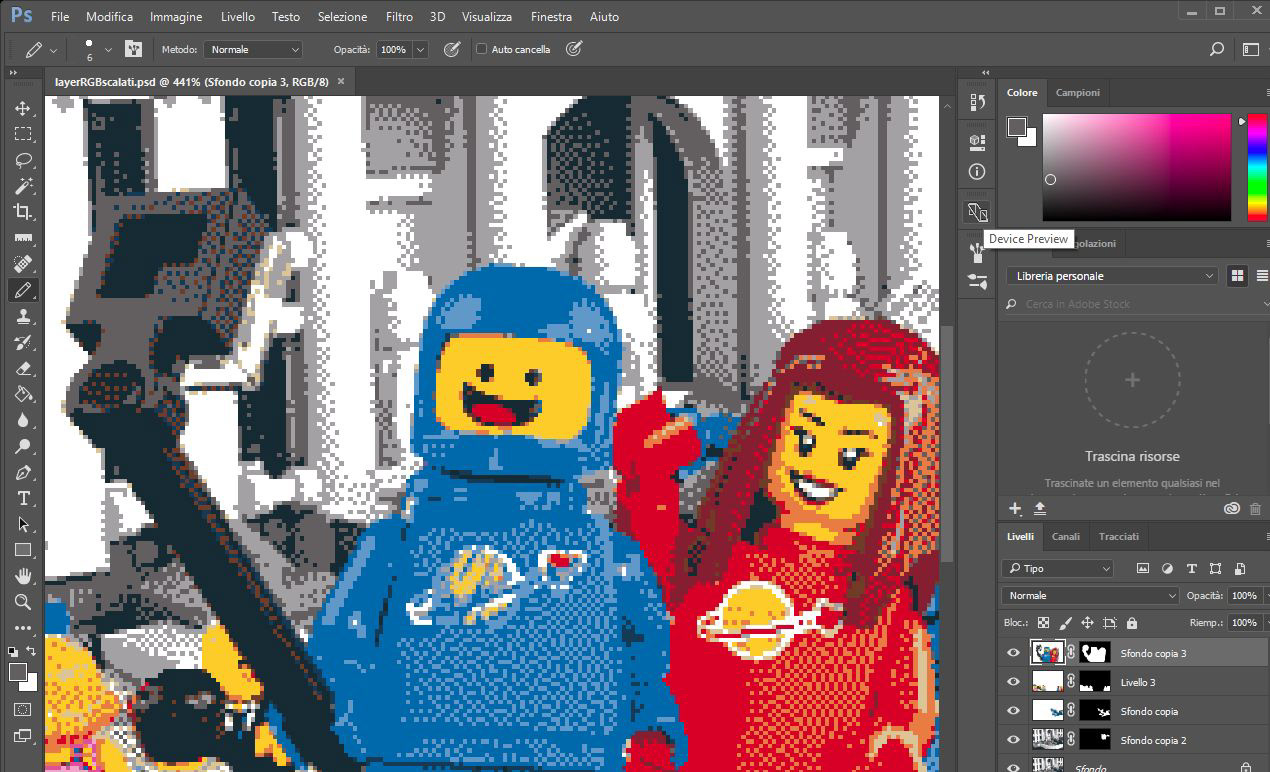Image resolution: width=1270 pixels, height=772 pixels.
Task: Open the Filtro menu
Action: (399, 17)
